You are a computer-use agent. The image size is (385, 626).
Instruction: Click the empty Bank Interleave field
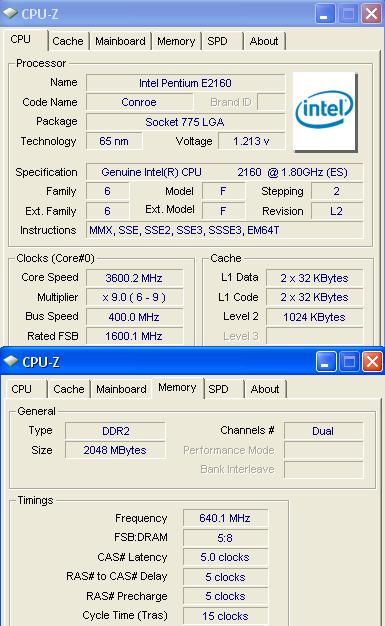323,470
